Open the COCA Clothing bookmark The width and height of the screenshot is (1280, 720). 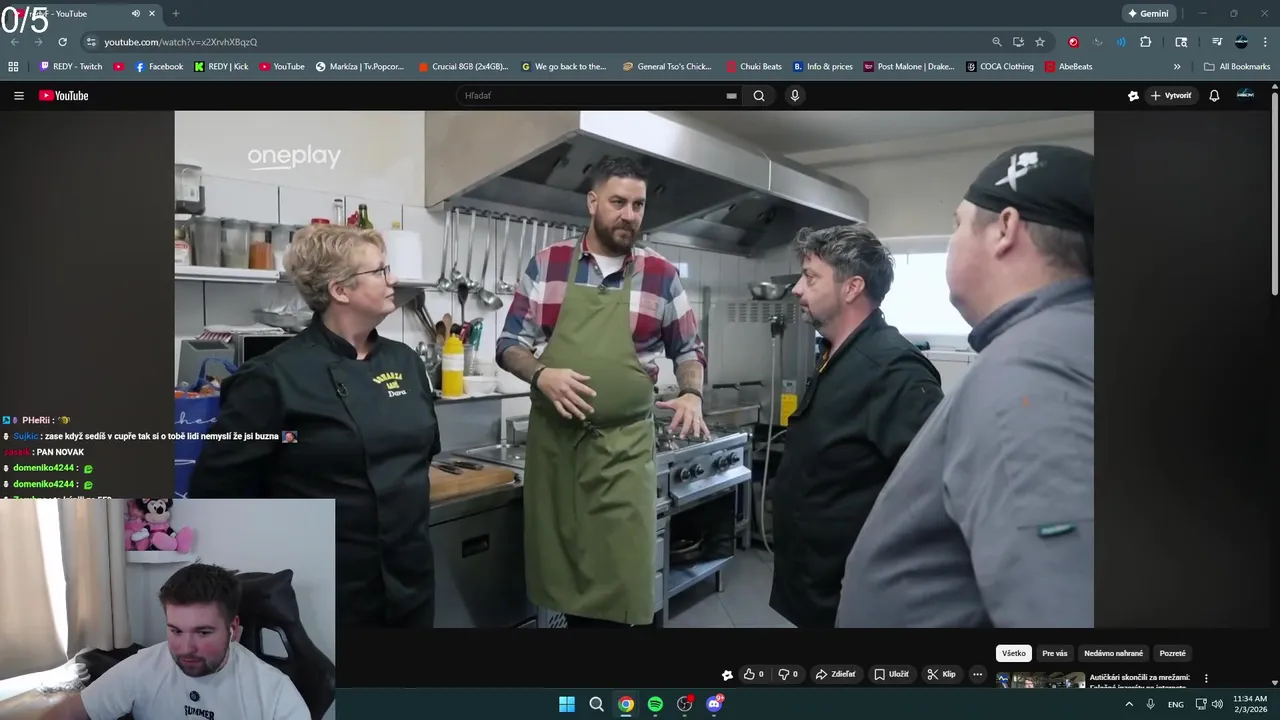tap(1000, 67)
